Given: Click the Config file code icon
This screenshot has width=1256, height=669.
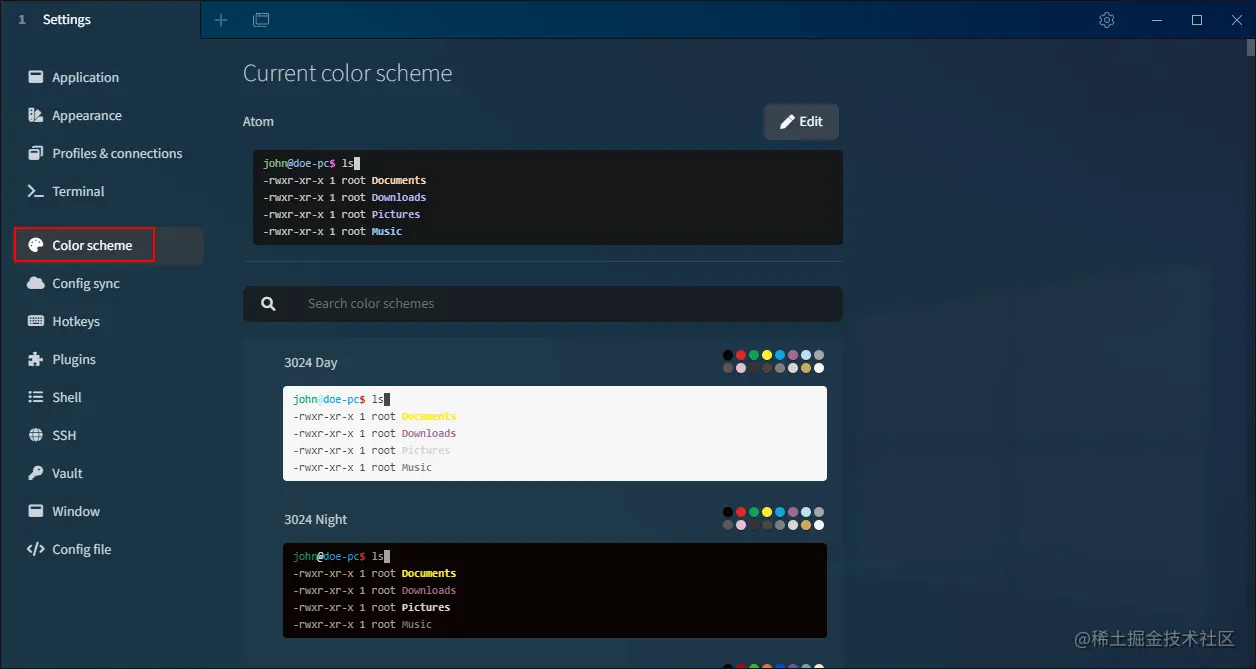Looking at the screenshot, I should (x=35, y=549).
